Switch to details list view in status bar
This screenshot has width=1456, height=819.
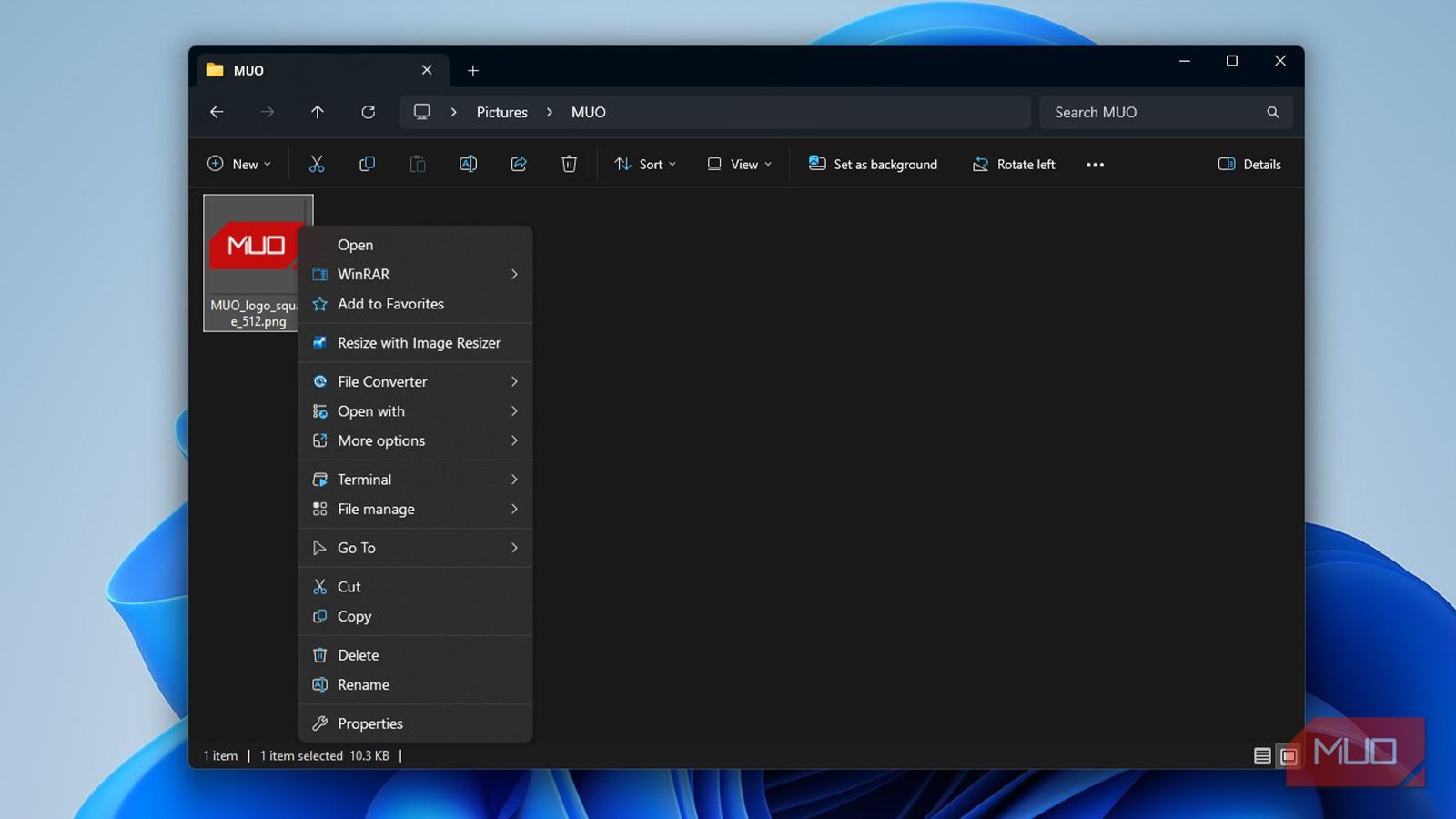1261,756
